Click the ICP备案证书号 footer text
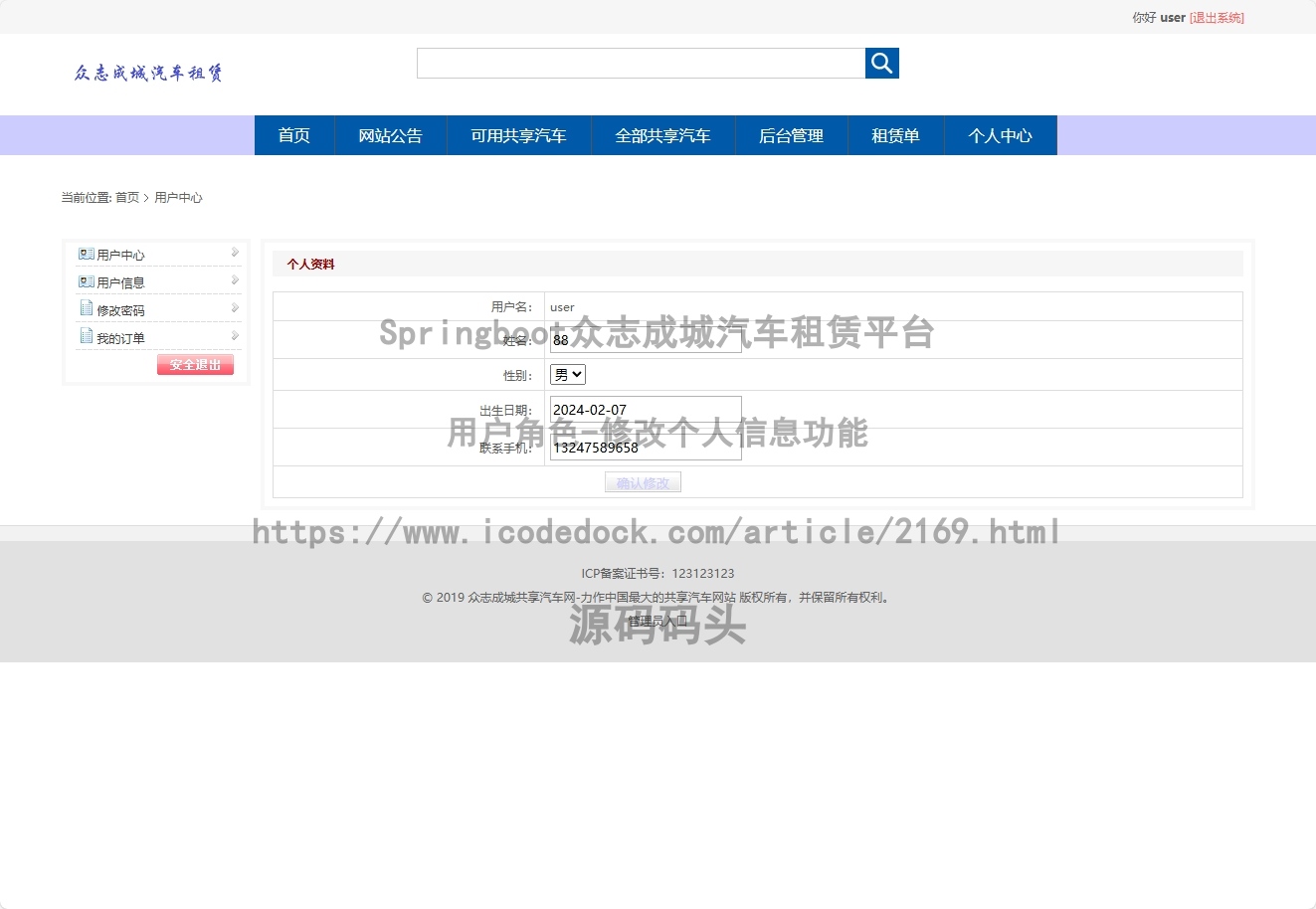The image size is (1316, 909). (x=658, y=574)
